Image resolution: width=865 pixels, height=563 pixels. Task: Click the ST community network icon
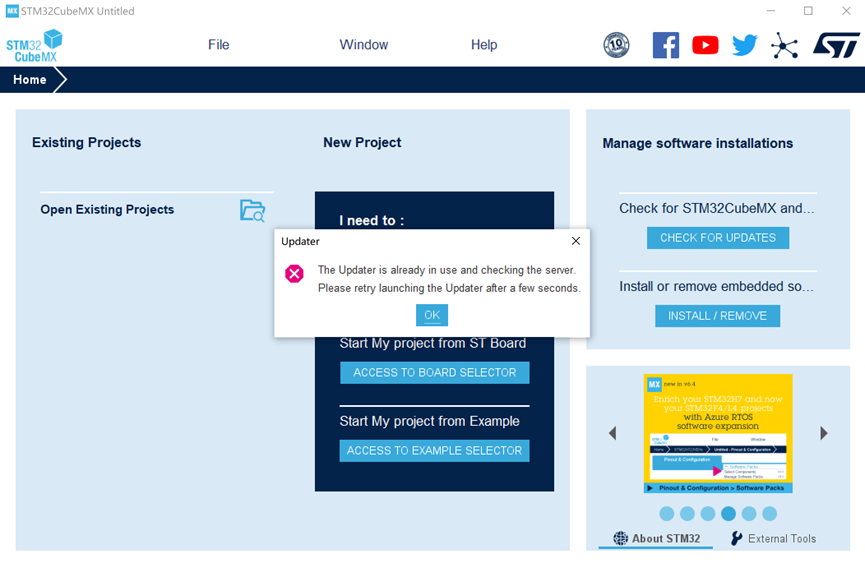tap(784, 45)
